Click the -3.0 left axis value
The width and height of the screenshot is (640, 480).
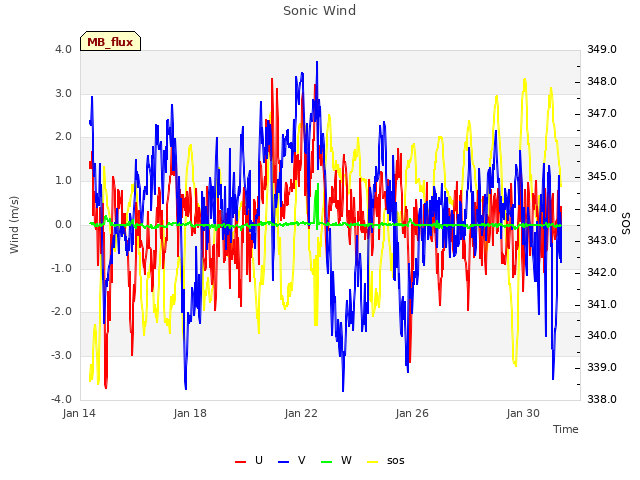(62, 356)
